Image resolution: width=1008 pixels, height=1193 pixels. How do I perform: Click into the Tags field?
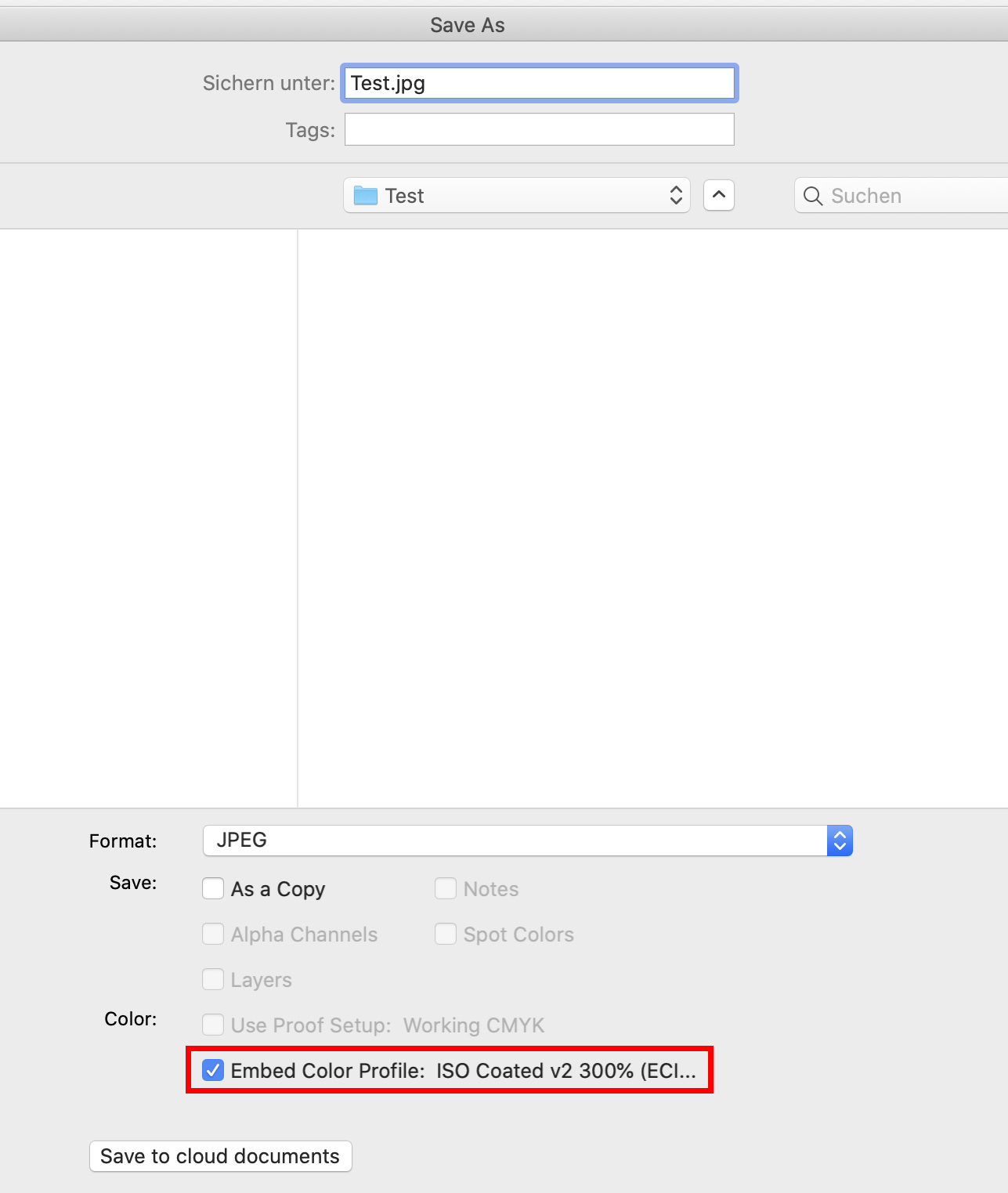[539, 130]
